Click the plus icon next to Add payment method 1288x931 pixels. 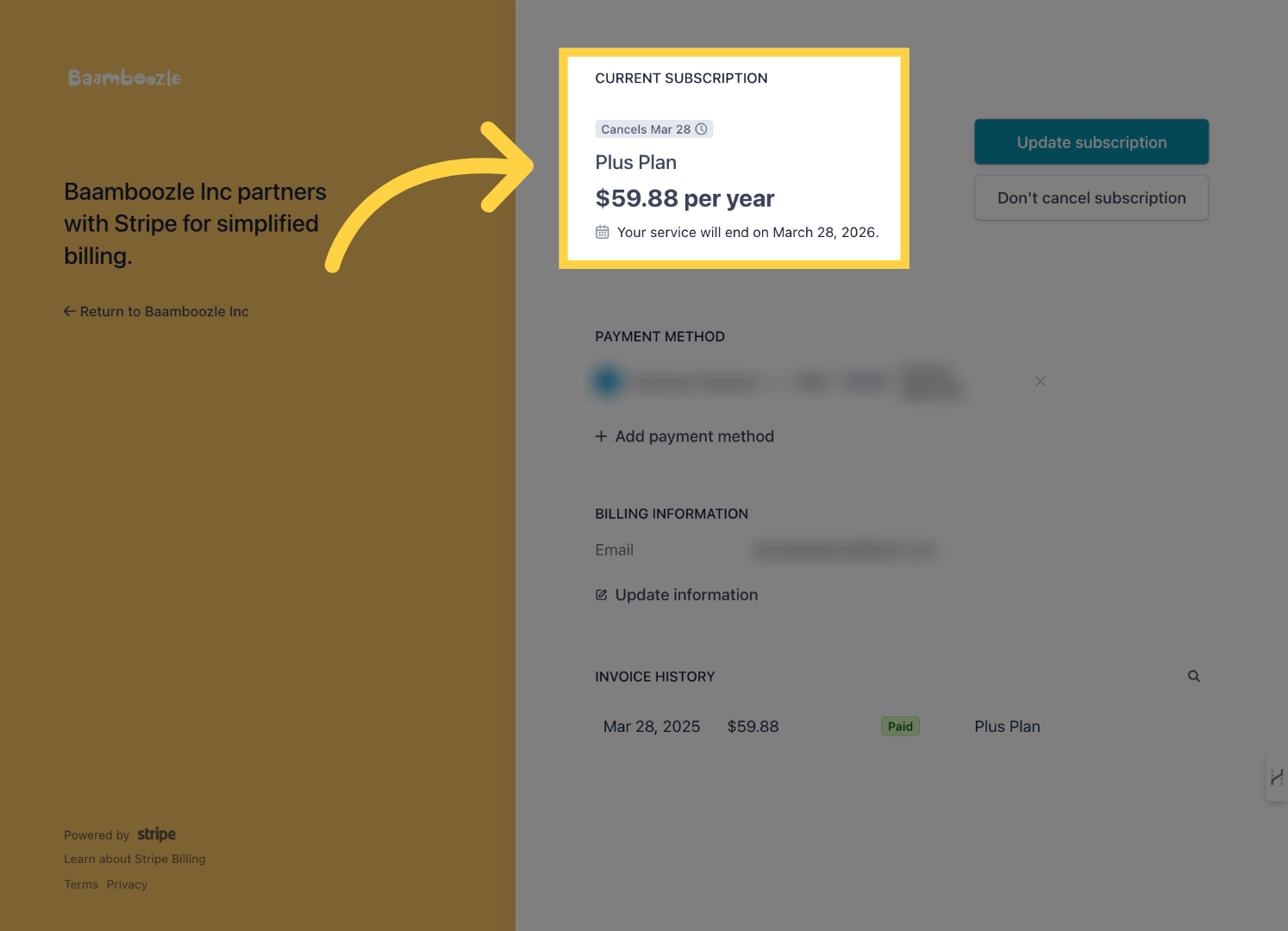point(601,436)
